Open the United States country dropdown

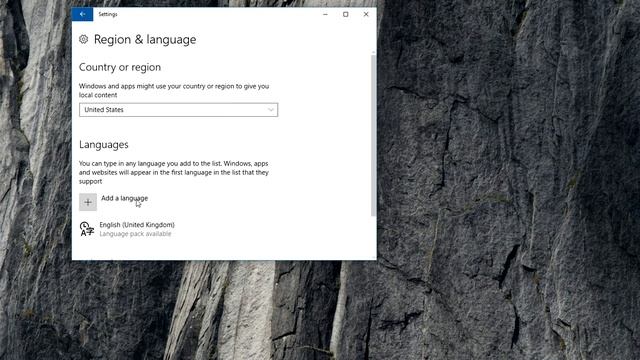tap(178, 110)
